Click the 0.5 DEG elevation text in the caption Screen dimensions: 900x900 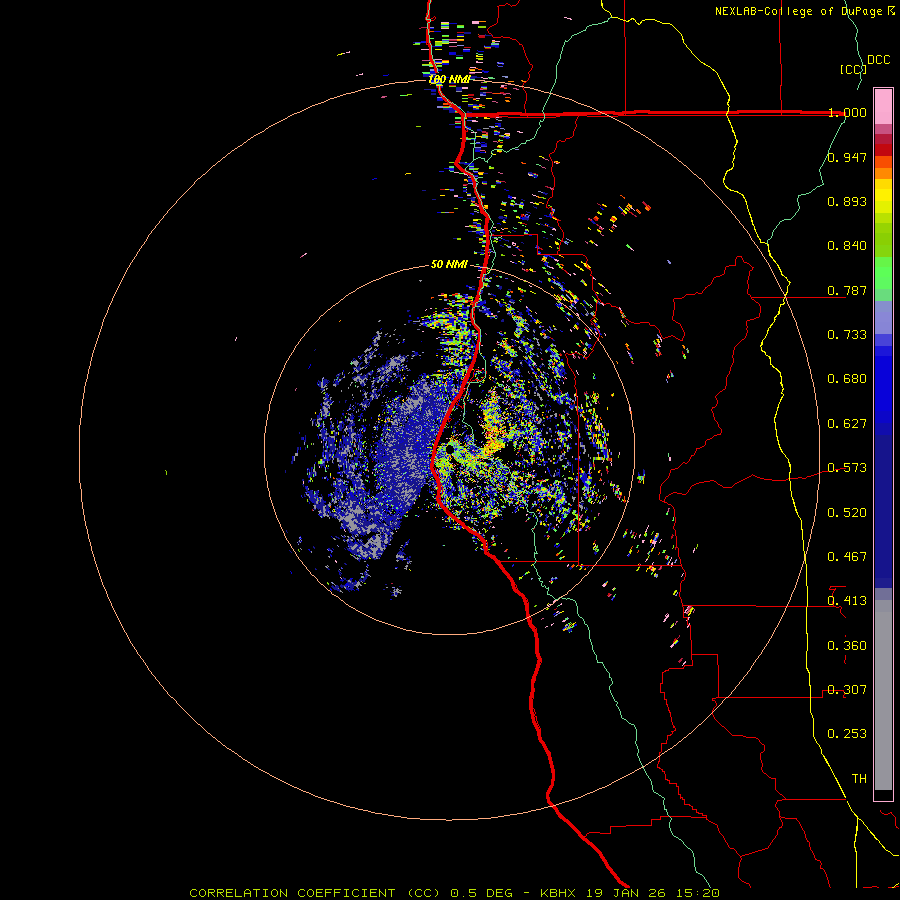point(481,893)
